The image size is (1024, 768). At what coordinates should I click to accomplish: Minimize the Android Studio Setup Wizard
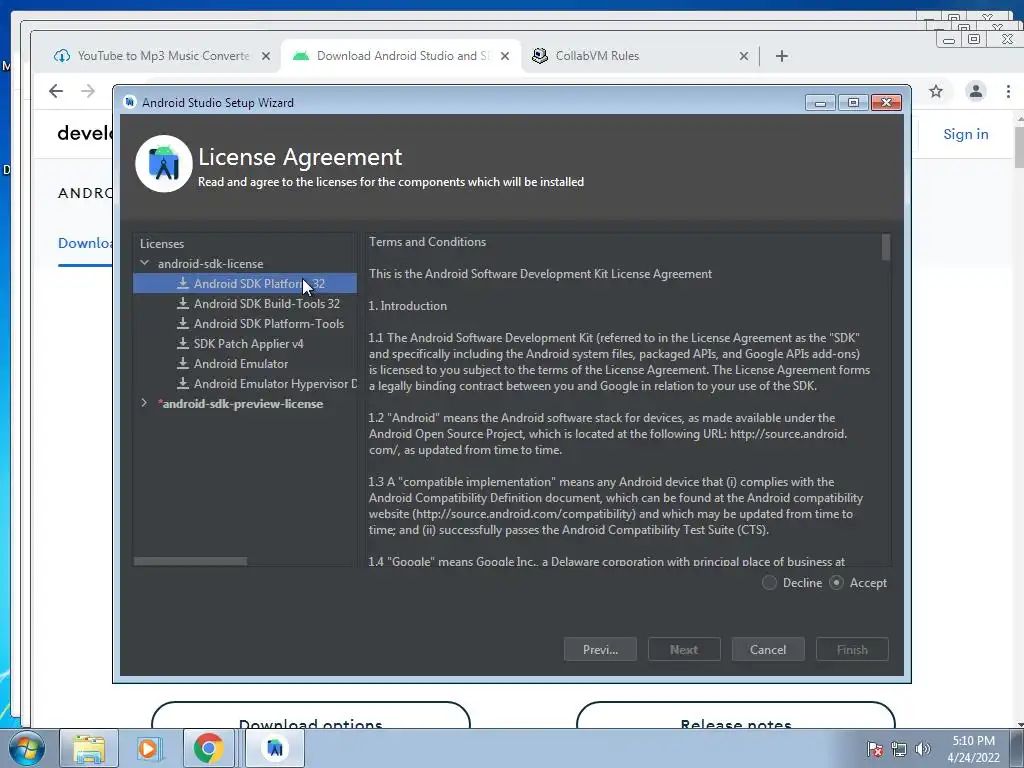pyautogui.click(x=820, y=103)
